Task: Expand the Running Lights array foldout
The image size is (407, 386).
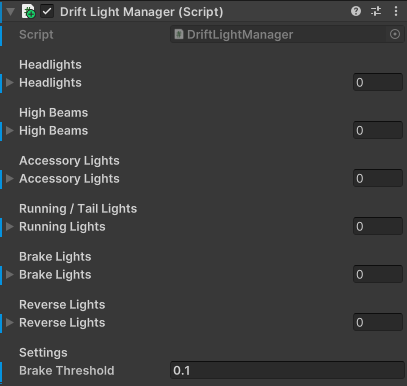Action: click(x=10, y=226)
